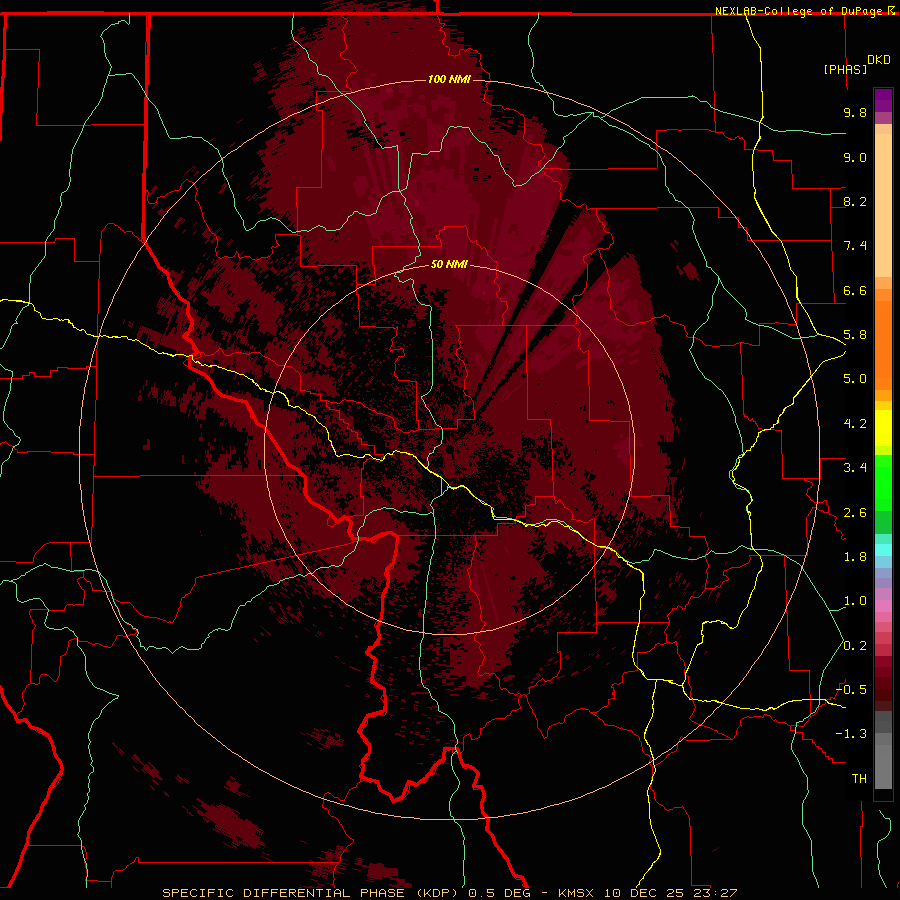Click the KMSX station ID in caption
Viewport: 900px width, 900px height.
(x=577, y=893)
